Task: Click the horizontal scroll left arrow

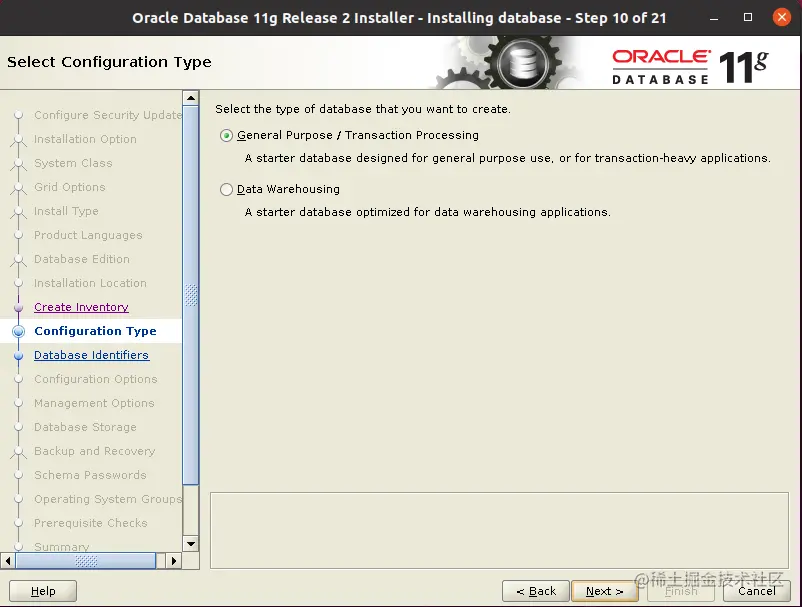Action: pos(8,561)
